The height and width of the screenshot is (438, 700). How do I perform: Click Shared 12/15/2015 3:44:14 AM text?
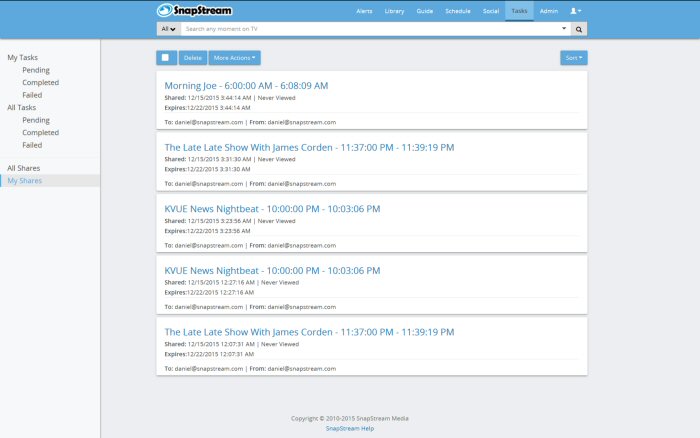click(x=208, y=98)
